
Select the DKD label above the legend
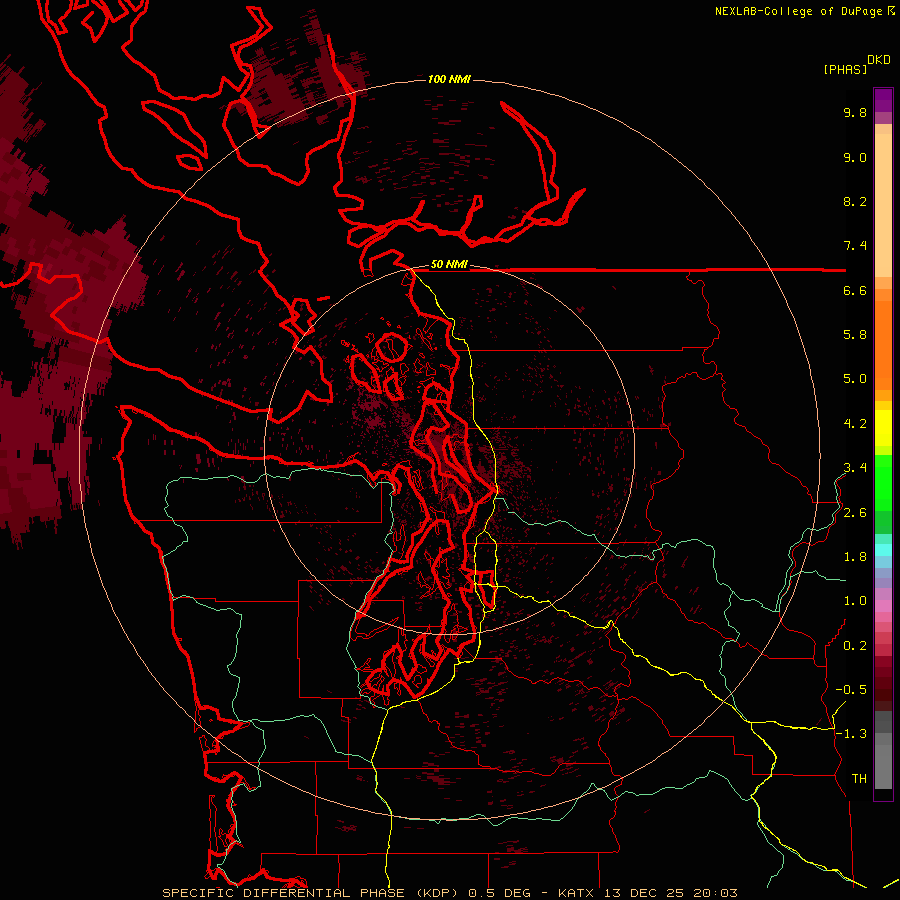[x=879, y=60]
